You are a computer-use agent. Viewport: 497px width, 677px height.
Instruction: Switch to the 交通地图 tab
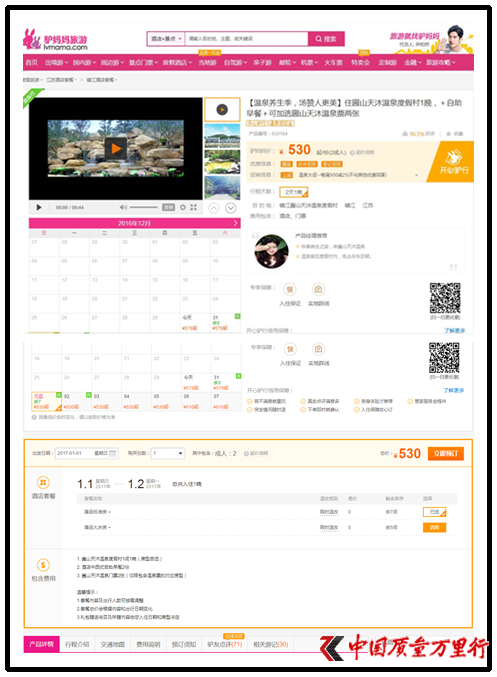[113, 644]
